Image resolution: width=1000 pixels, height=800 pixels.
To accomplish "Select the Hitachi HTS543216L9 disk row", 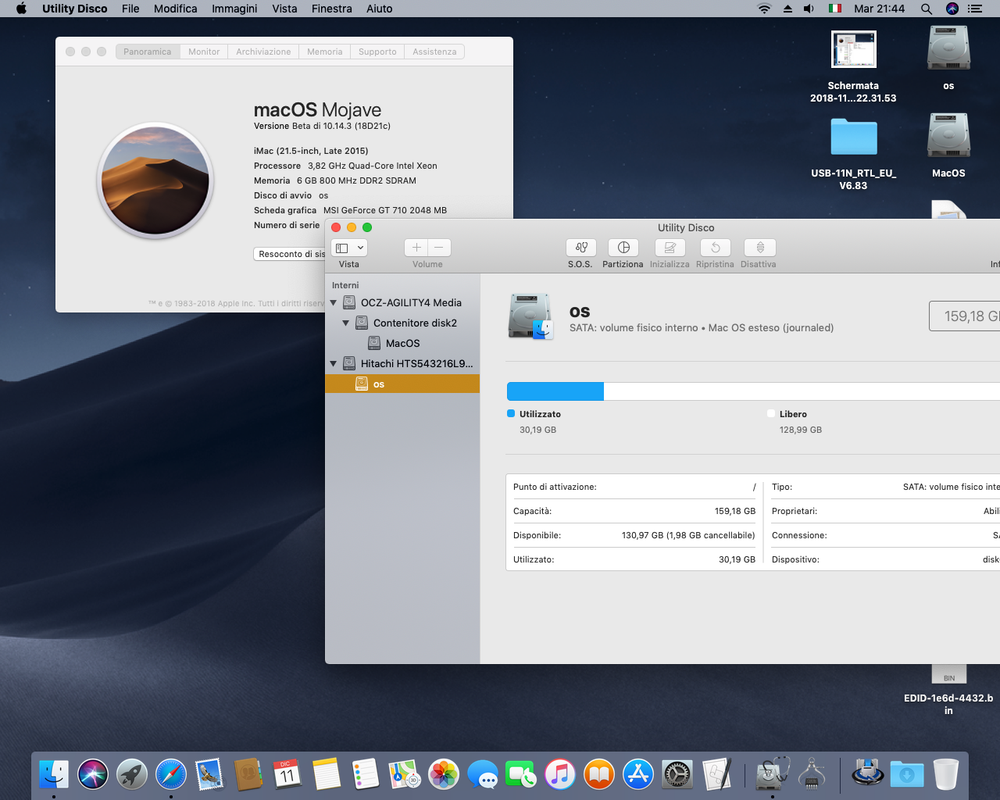I will coord(402,364).
